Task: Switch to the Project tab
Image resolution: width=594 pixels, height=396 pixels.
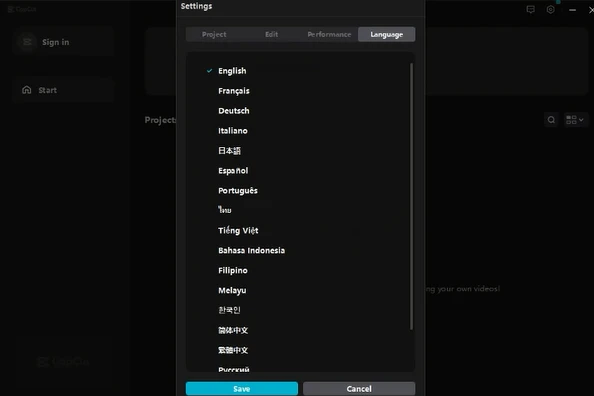Action: click(214, 34)
